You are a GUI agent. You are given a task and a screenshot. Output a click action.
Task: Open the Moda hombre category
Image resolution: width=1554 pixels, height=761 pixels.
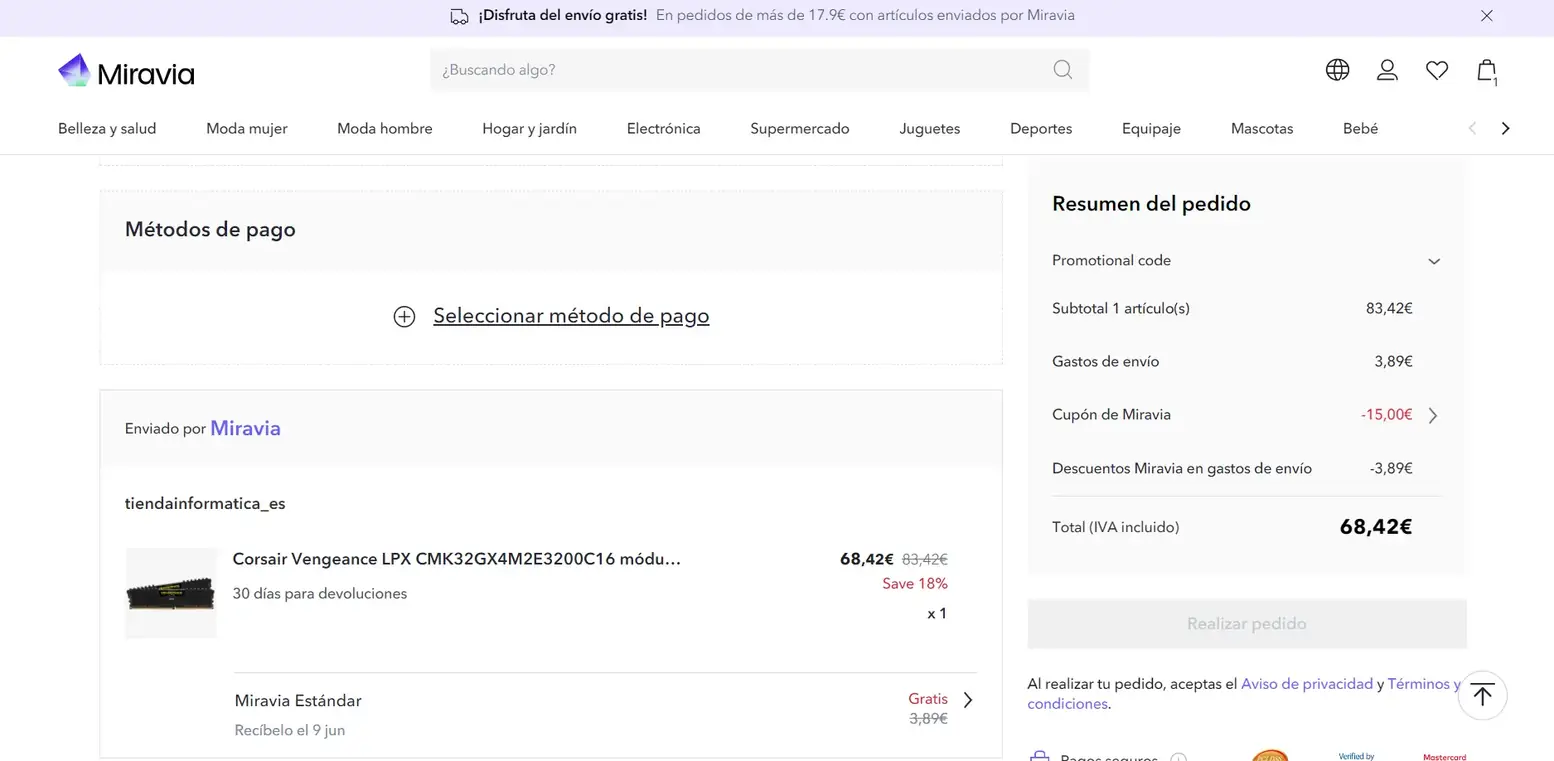pyautogui.click(x=385, y=128)
